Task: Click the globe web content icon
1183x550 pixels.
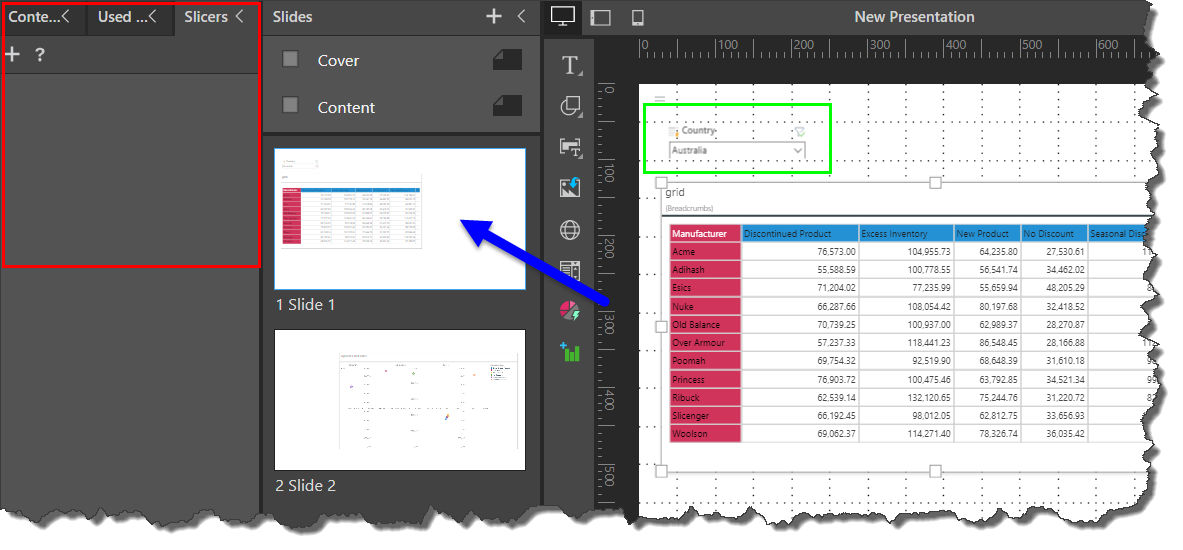Action: pyautogui.click(x=571, y=230)
